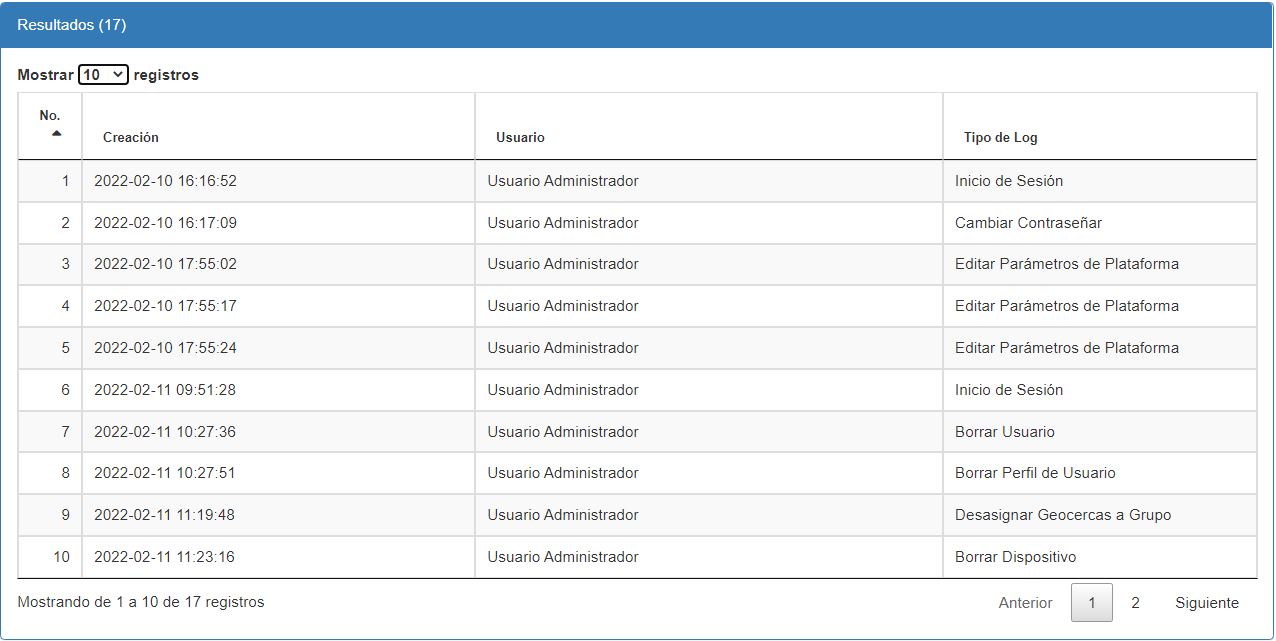Select the Borrar Dispositivo log entry
Viewport: 1276px width, 641px height.
point(1015,557)
